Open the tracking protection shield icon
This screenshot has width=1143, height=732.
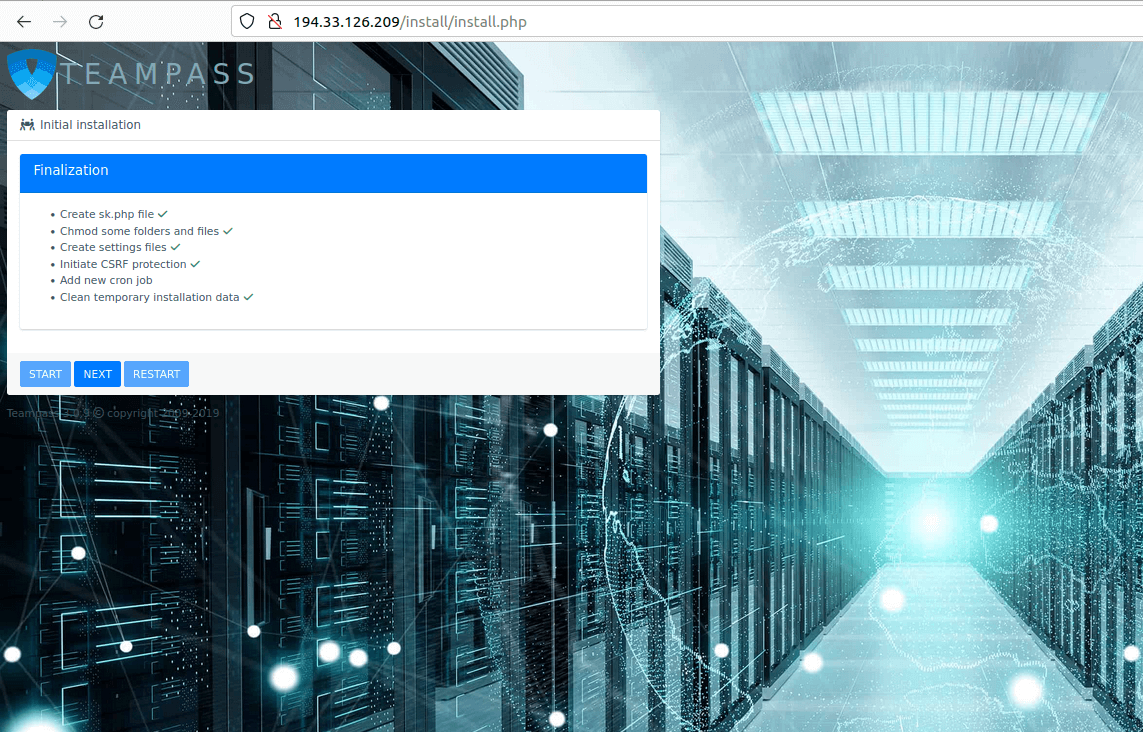247,22
